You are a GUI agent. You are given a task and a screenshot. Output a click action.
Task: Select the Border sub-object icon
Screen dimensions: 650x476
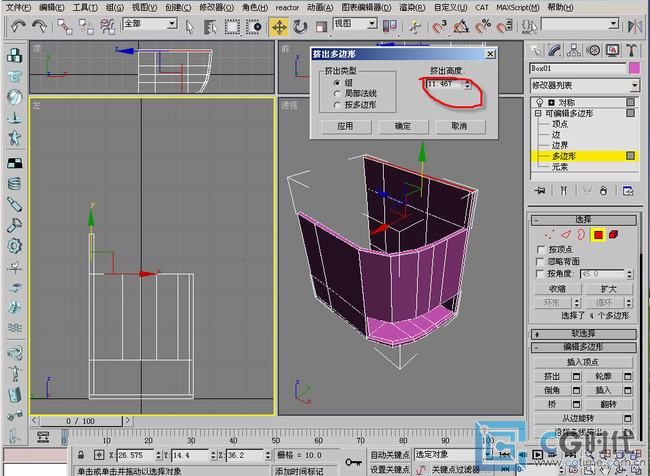tap(581, 235)
